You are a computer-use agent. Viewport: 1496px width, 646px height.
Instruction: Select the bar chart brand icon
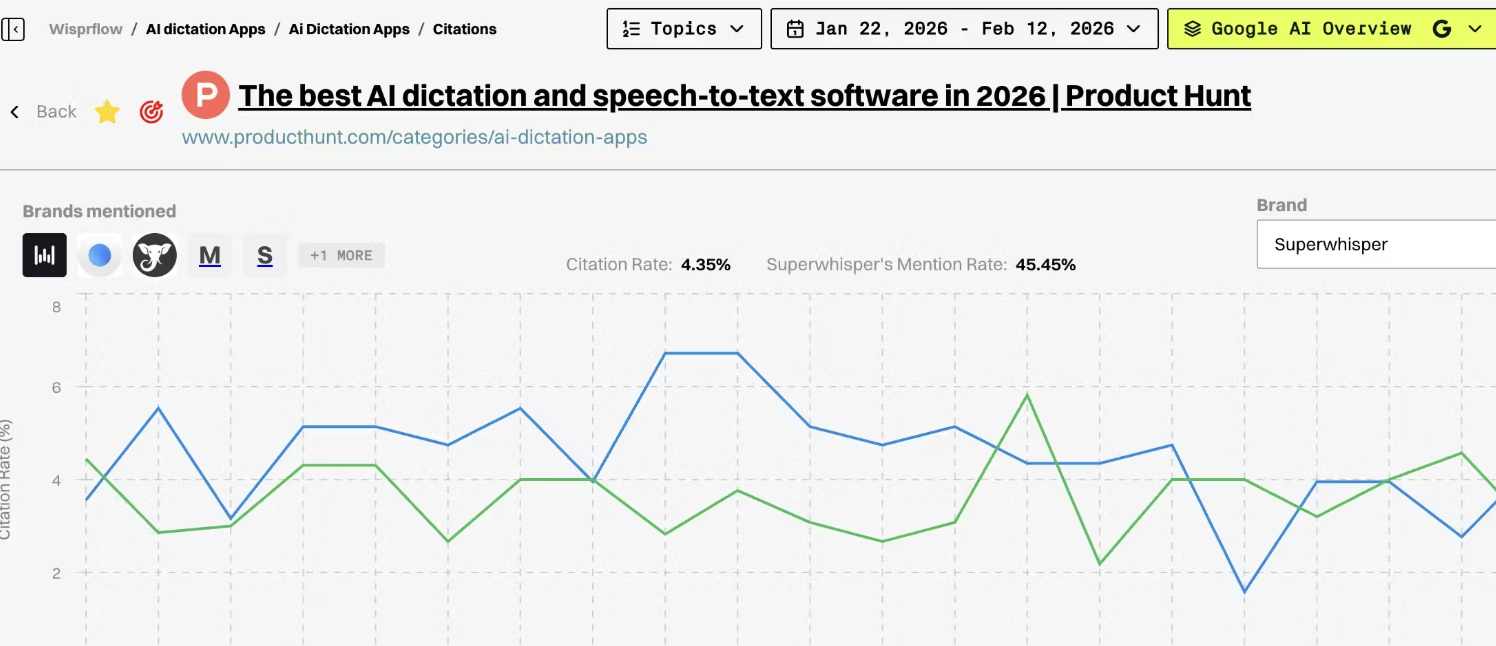coord(44,255)
